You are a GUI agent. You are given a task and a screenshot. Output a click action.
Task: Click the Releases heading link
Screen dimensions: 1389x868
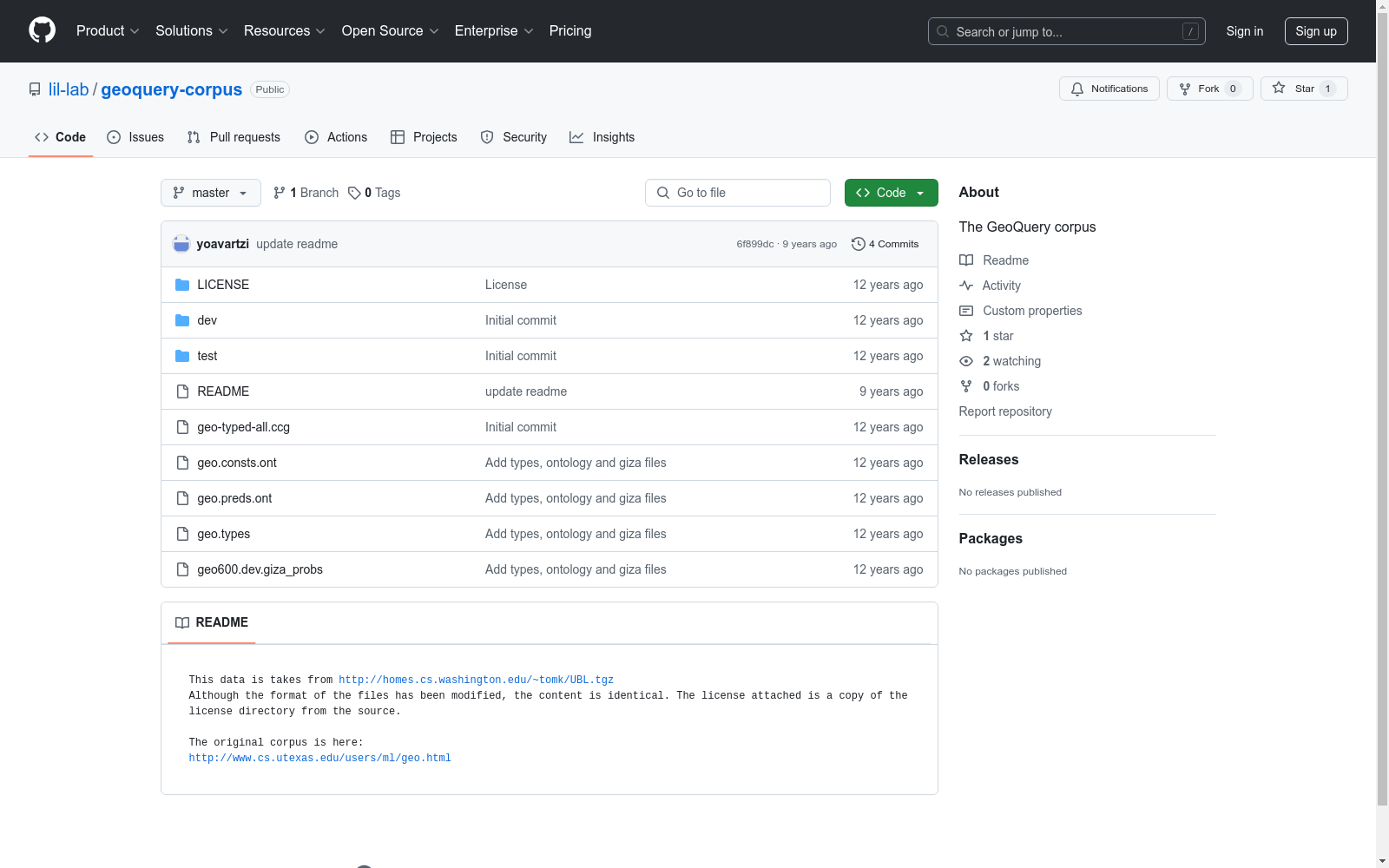click(x=989, y=459)
